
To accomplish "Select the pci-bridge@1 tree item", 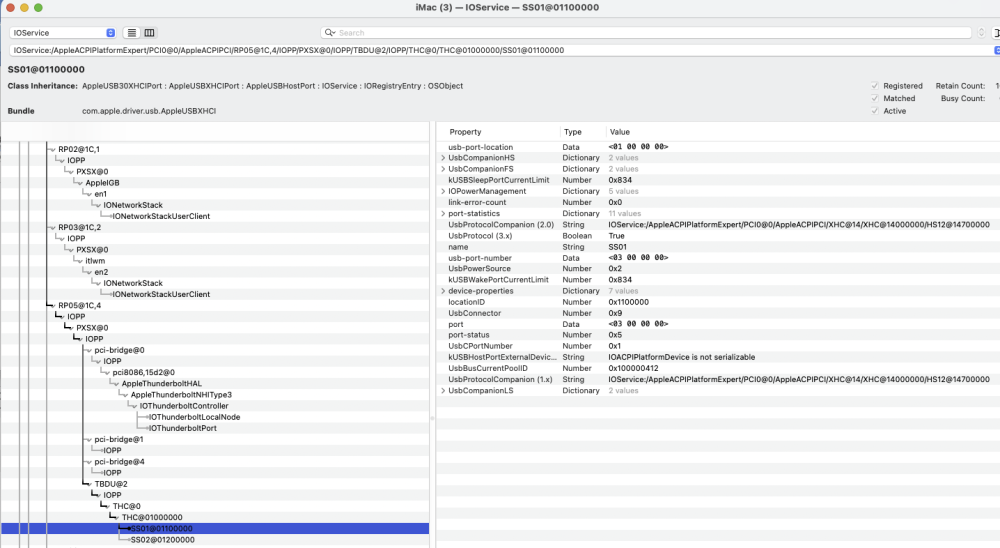I will pyautogui.click(x=119, y=440).
